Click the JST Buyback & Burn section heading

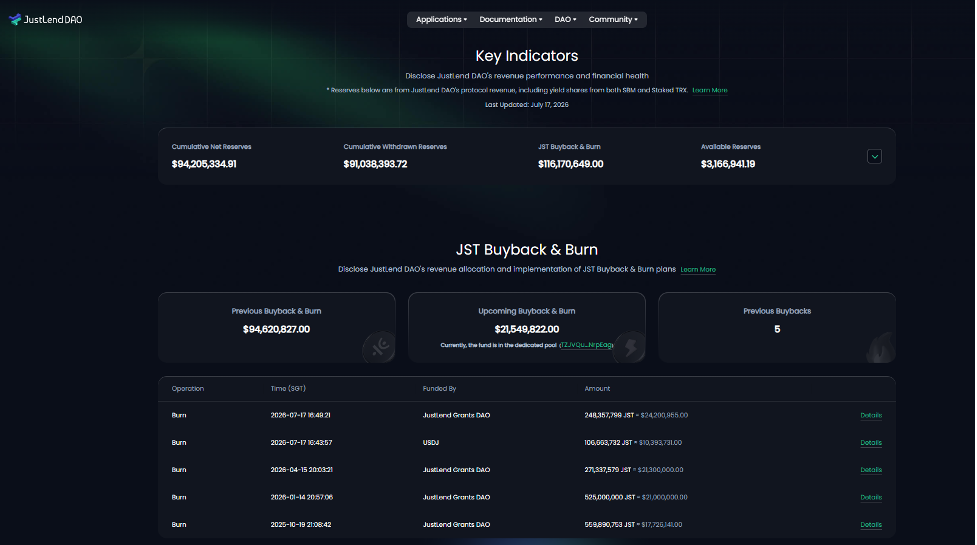[x=527, y=250]
